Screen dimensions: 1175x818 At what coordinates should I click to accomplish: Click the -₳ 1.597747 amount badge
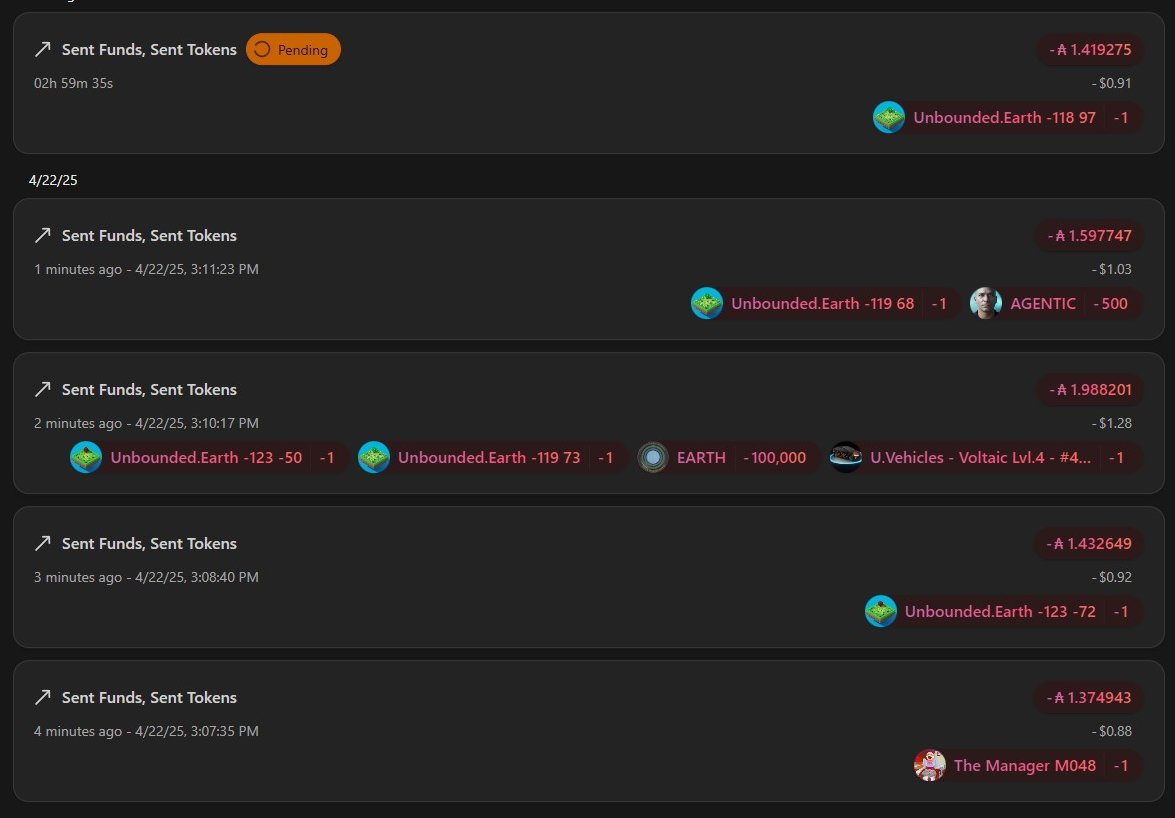(x=1089, y=235)
